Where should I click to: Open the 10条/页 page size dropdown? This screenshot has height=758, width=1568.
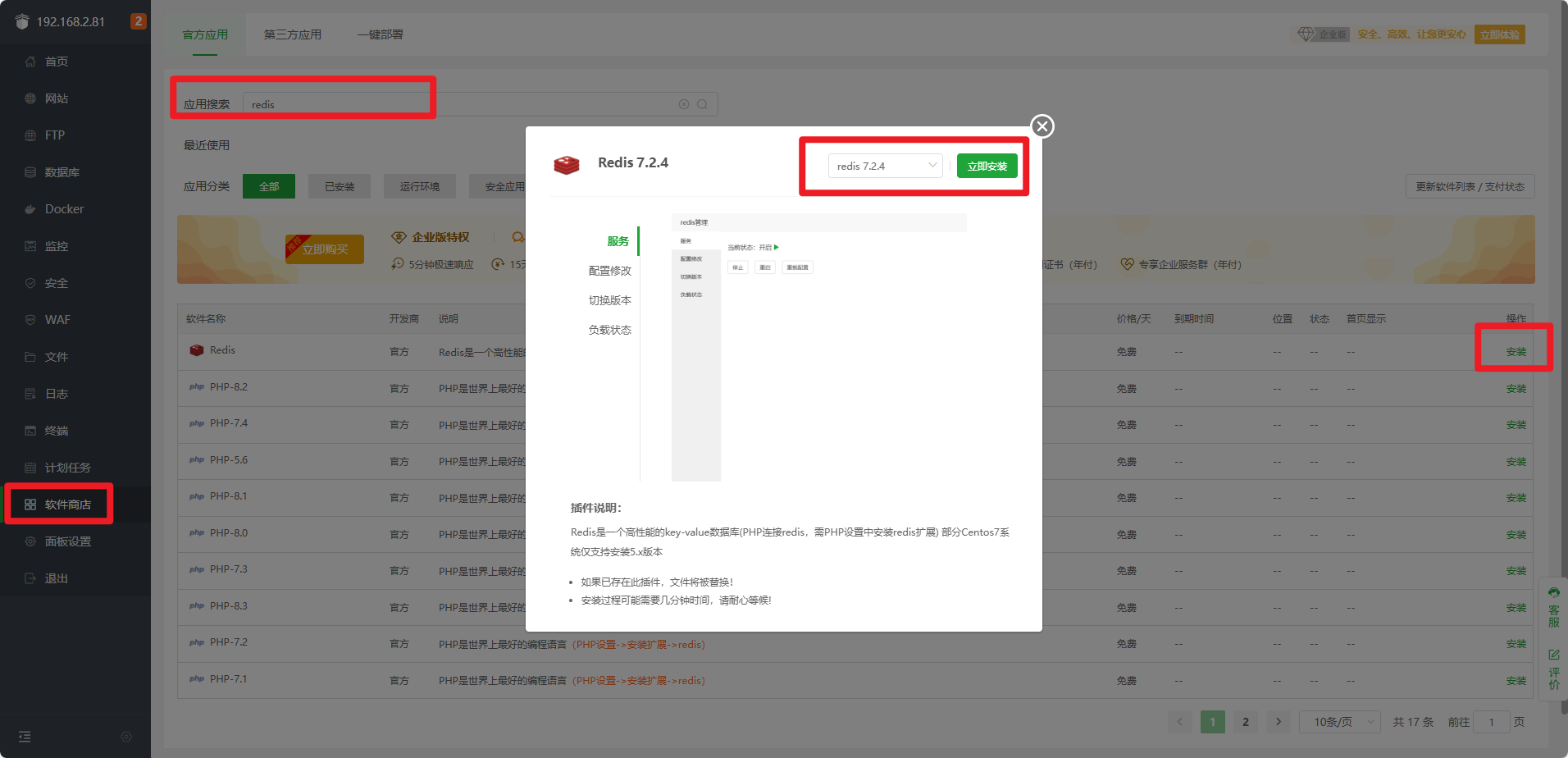(x=1340, y=722)
